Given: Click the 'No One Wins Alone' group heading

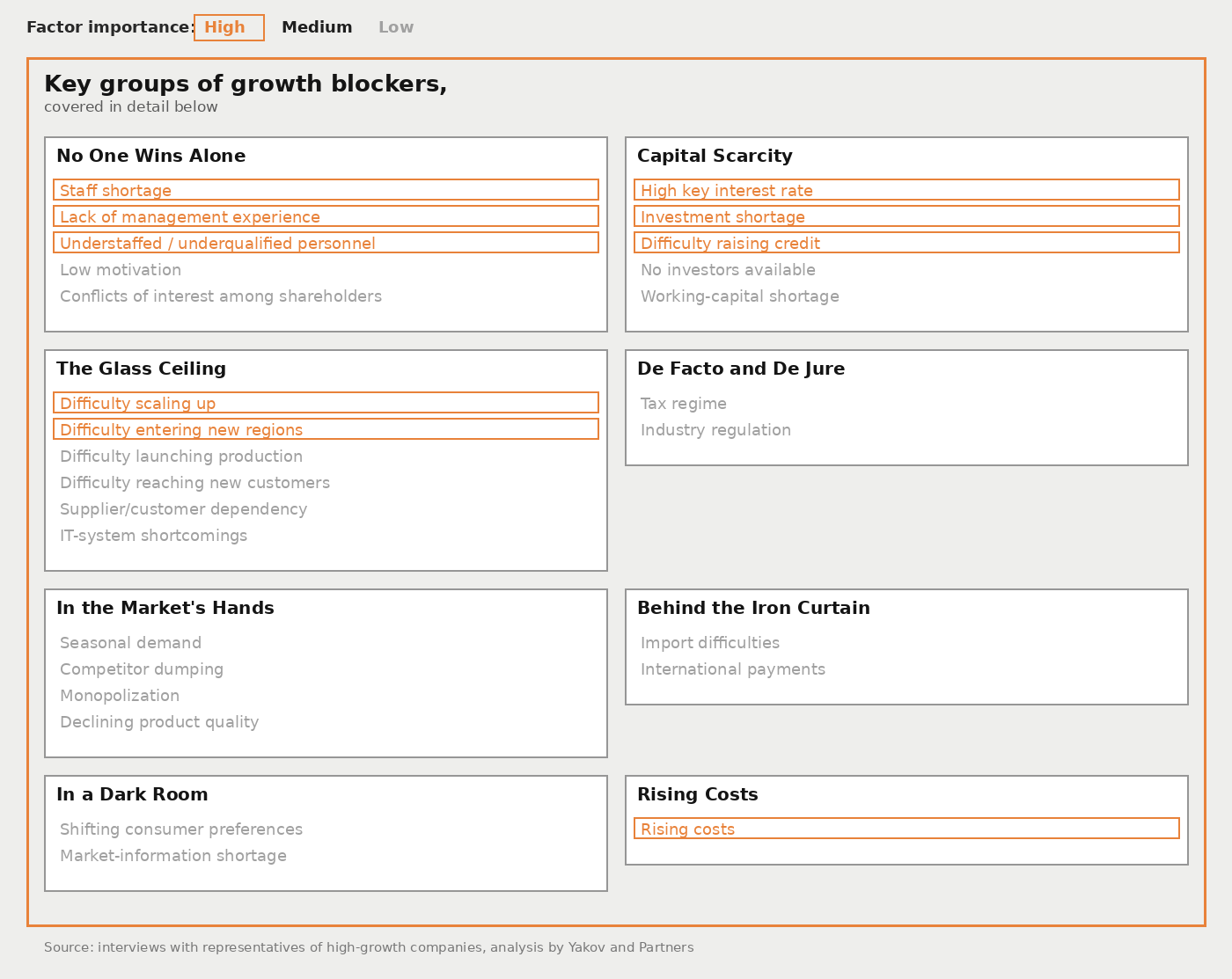Looking at the screenshot, I should [x=151, y=156].
